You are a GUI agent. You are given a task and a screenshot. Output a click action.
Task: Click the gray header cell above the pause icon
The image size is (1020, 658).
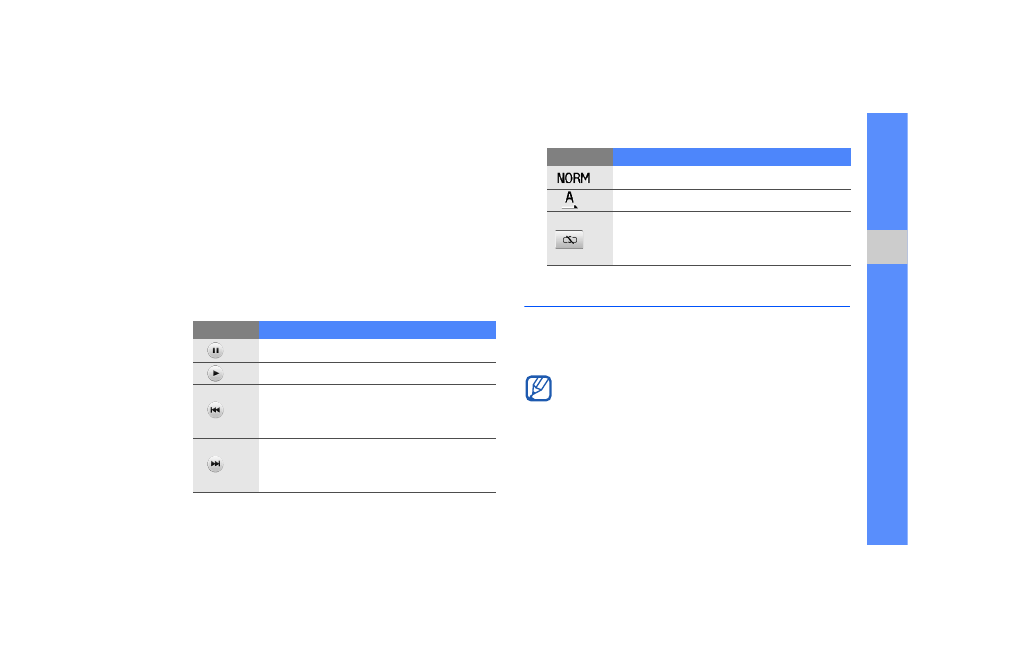click(226, 330)
